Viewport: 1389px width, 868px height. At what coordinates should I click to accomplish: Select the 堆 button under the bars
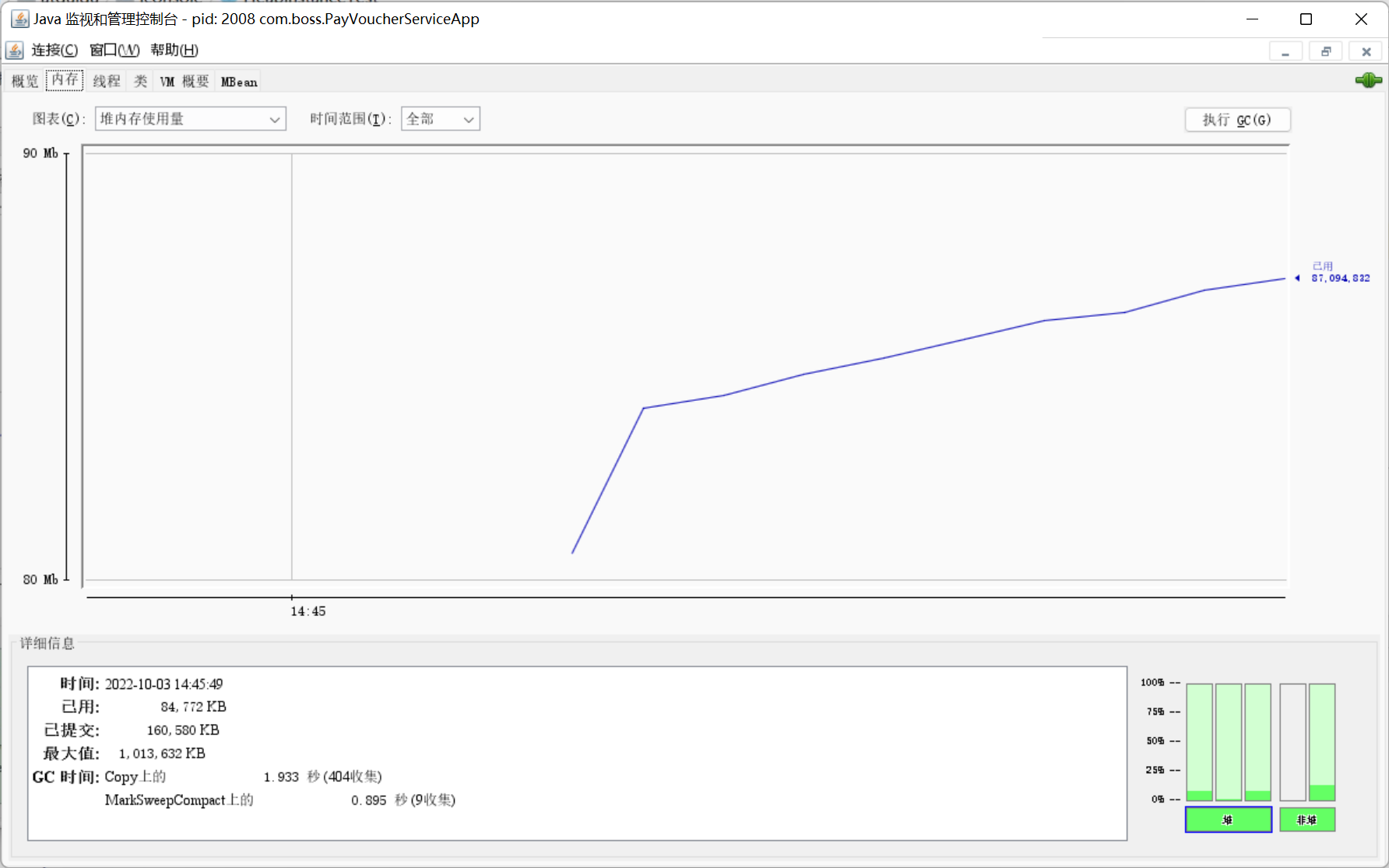click(x=1228, y=820)
